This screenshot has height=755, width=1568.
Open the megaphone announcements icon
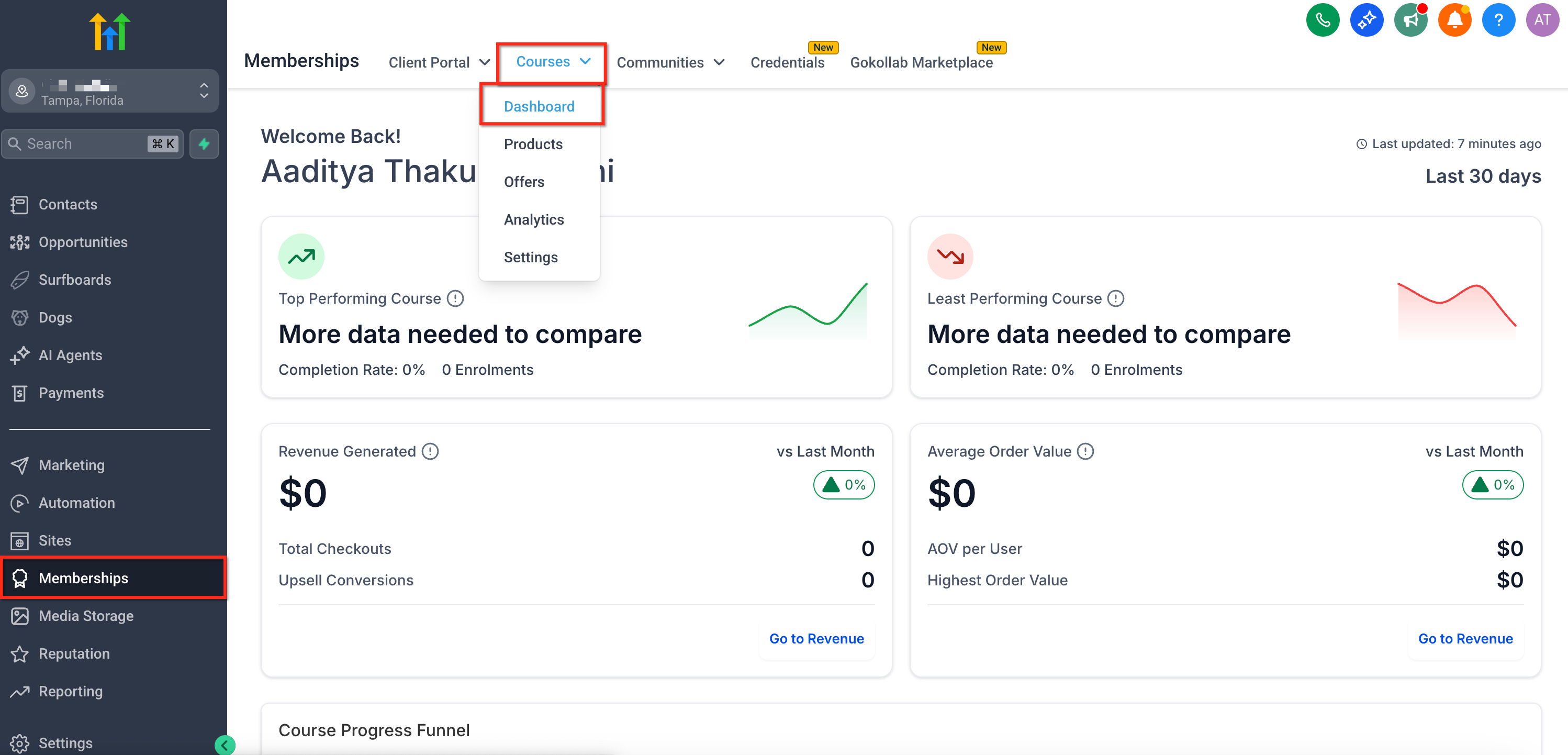pyautogui.click(x=1410, y=20)
